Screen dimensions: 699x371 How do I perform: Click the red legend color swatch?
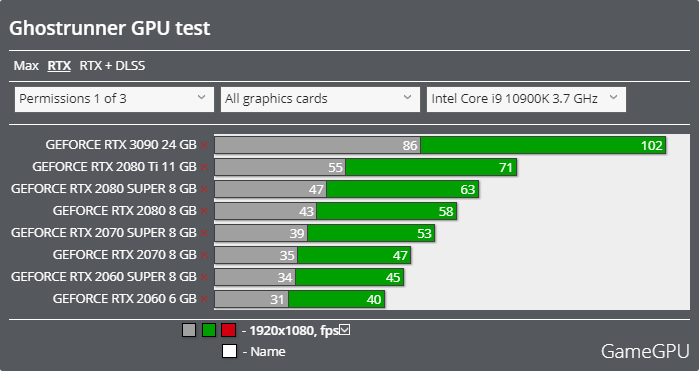(x=228, y=330)
